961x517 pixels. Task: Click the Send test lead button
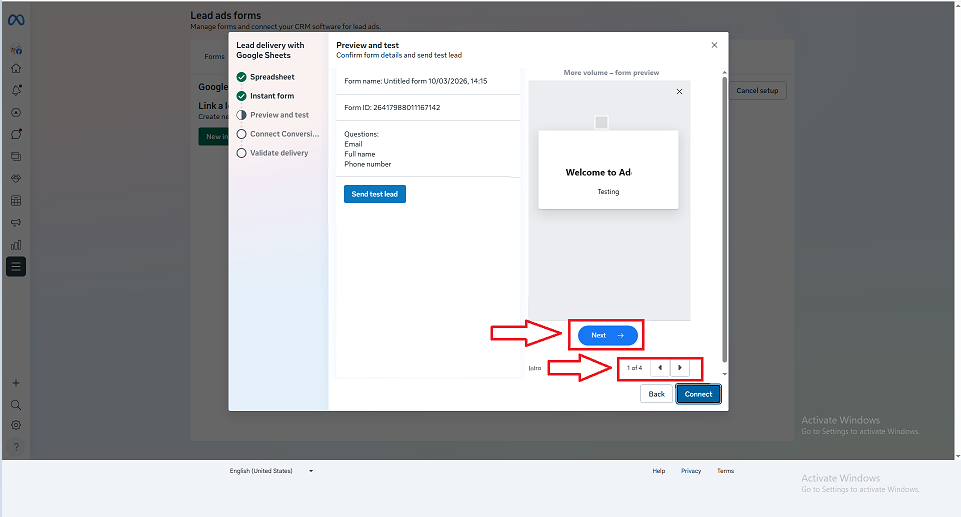375,194
